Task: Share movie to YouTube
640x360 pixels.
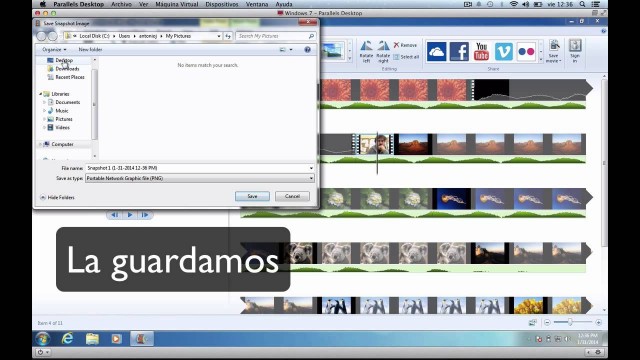Action: [x=481, y=52]
